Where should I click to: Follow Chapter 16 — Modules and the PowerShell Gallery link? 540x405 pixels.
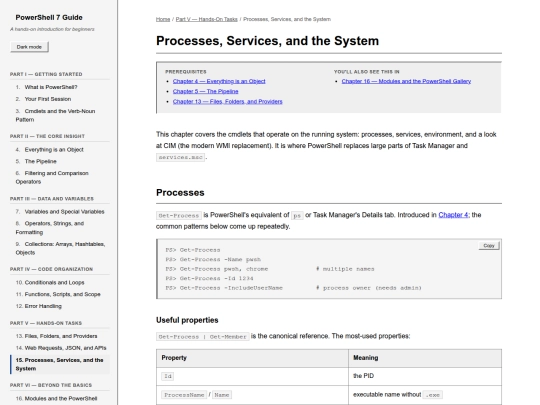(406, 81)
